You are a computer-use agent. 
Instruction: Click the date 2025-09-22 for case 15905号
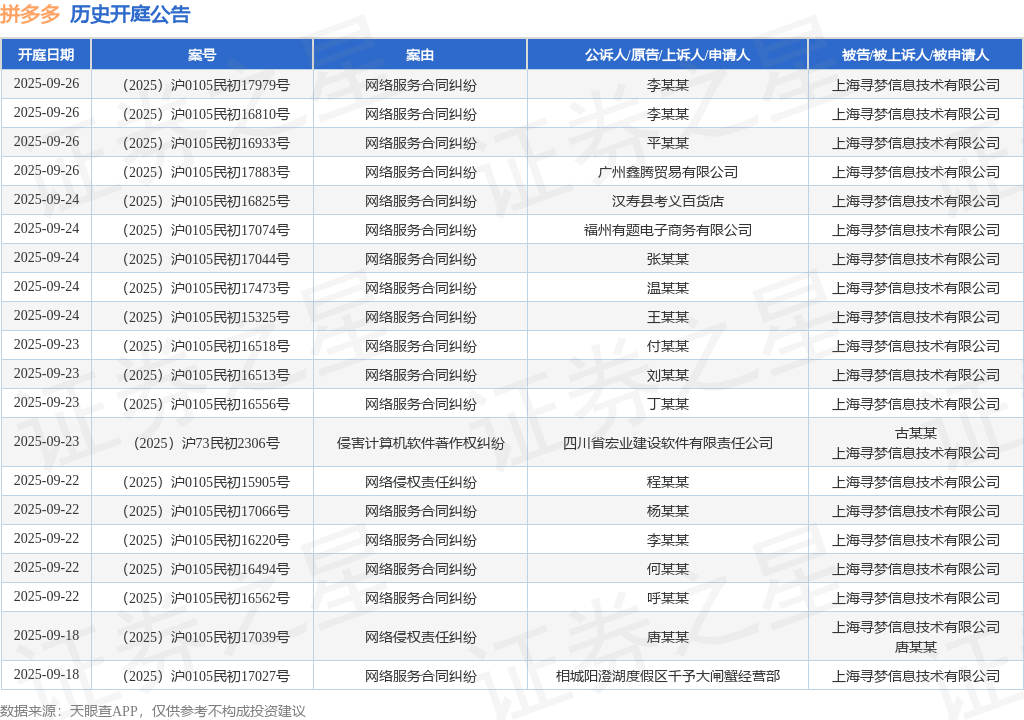tap(46, 480)
